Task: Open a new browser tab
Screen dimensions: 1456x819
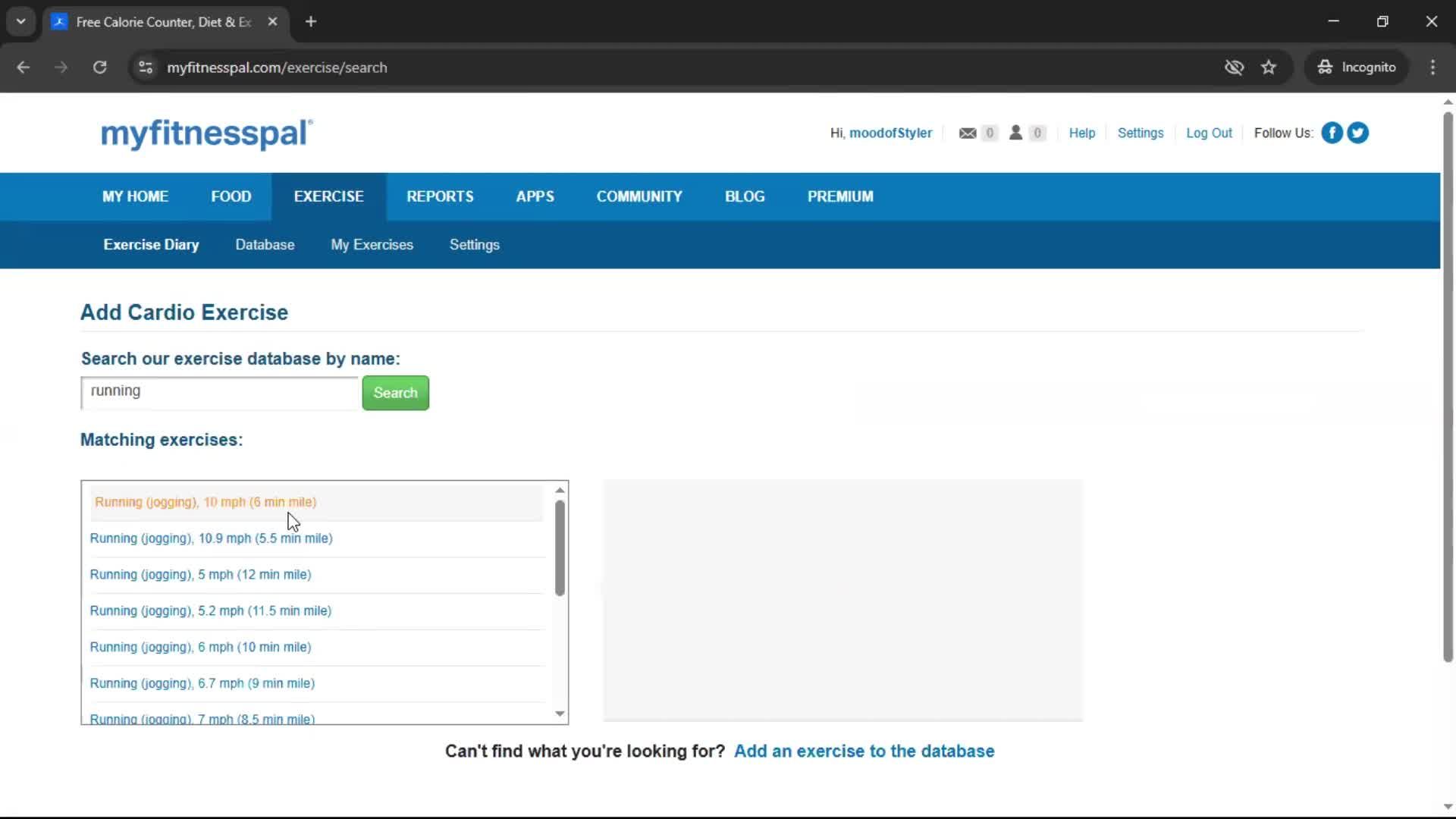Action: pyautogui.click(x=311, y=22)
